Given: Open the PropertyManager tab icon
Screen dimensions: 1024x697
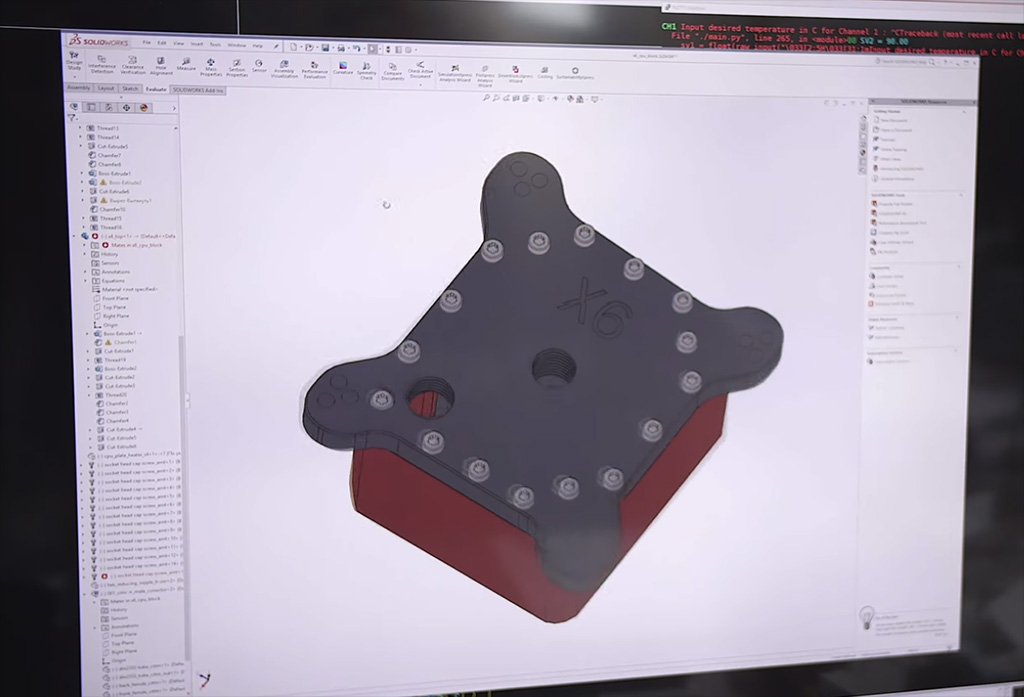Looking at the screenshot, I should (x=91, y=107).
